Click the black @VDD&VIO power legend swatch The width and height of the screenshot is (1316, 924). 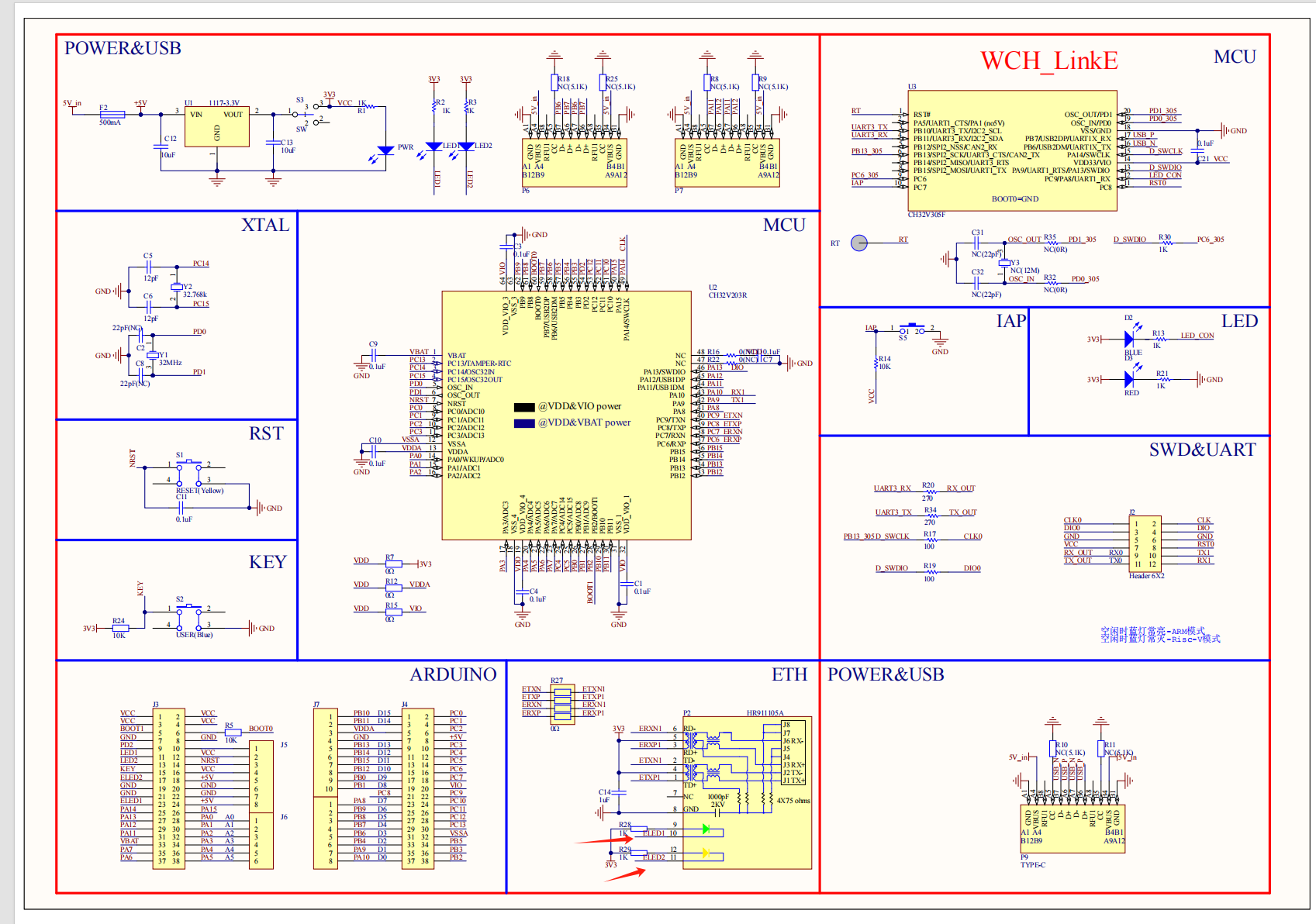pyautogui.click(x=524, y=407)
